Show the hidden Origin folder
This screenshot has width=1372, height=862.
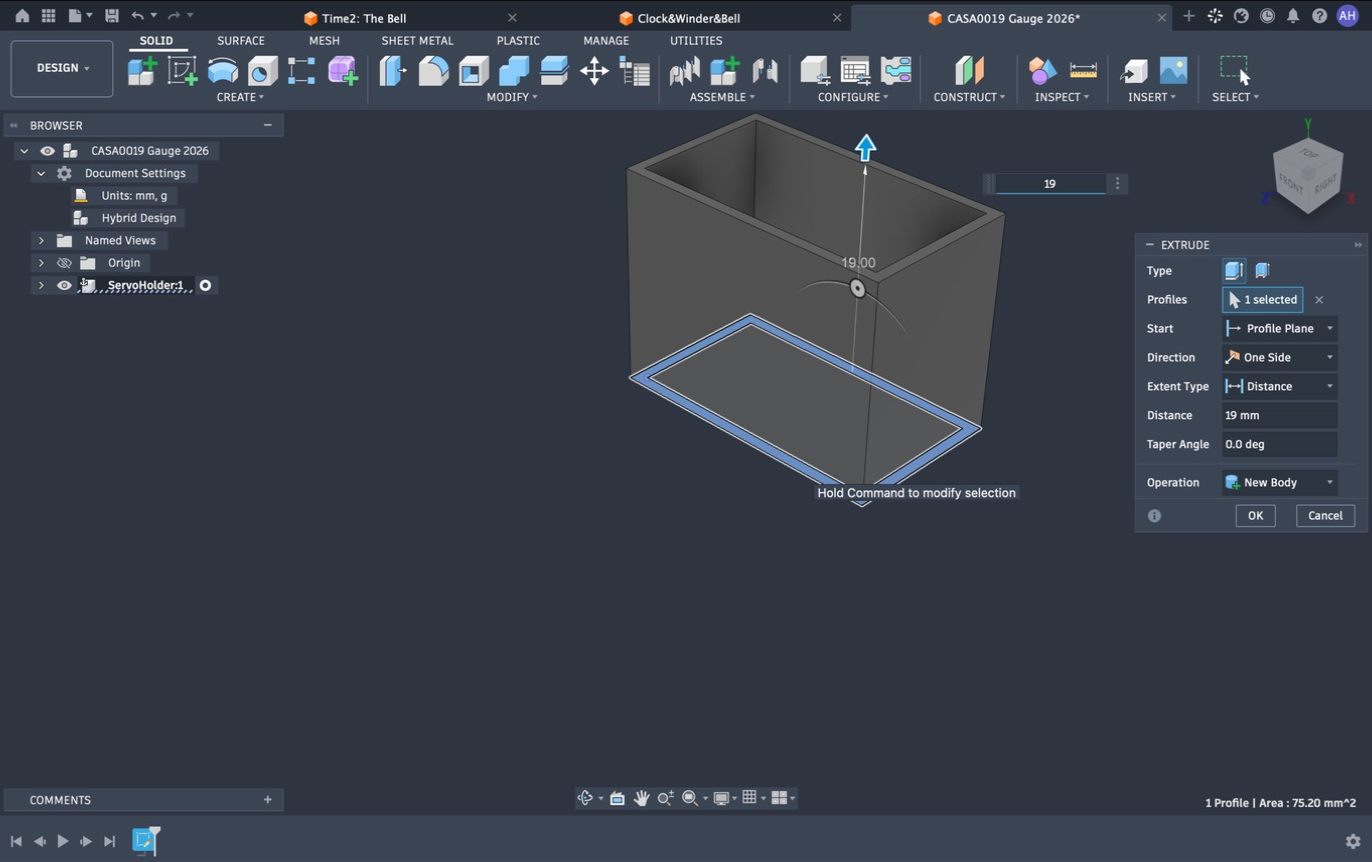point(64,263)
